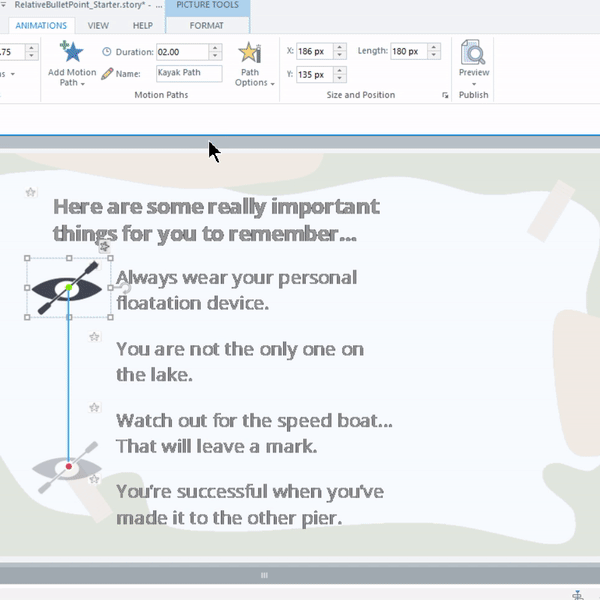The image size is (600, 600).
Task: Click the clock icon beside Duration
Action: (107, 52)
